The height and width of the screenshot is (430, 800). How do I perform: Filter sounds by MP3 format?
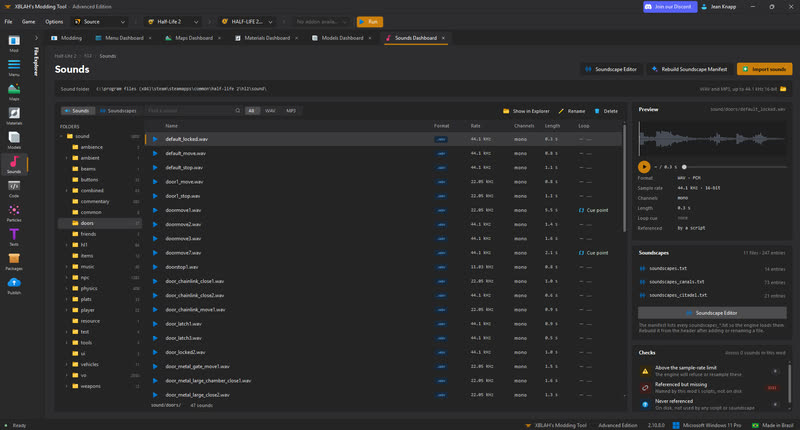[291, 111]
